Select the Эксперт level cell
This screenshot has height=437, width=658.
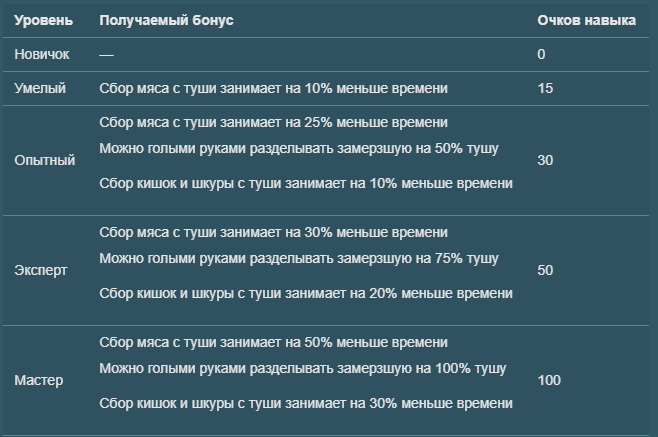(x=41, y=270)
